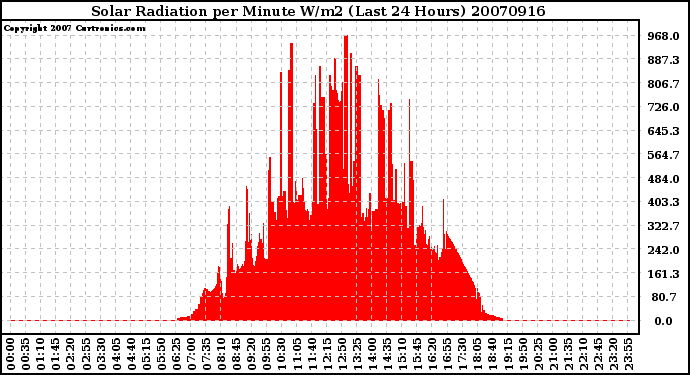
Task: Click the 04:40 time label
Action: point(131,355)
